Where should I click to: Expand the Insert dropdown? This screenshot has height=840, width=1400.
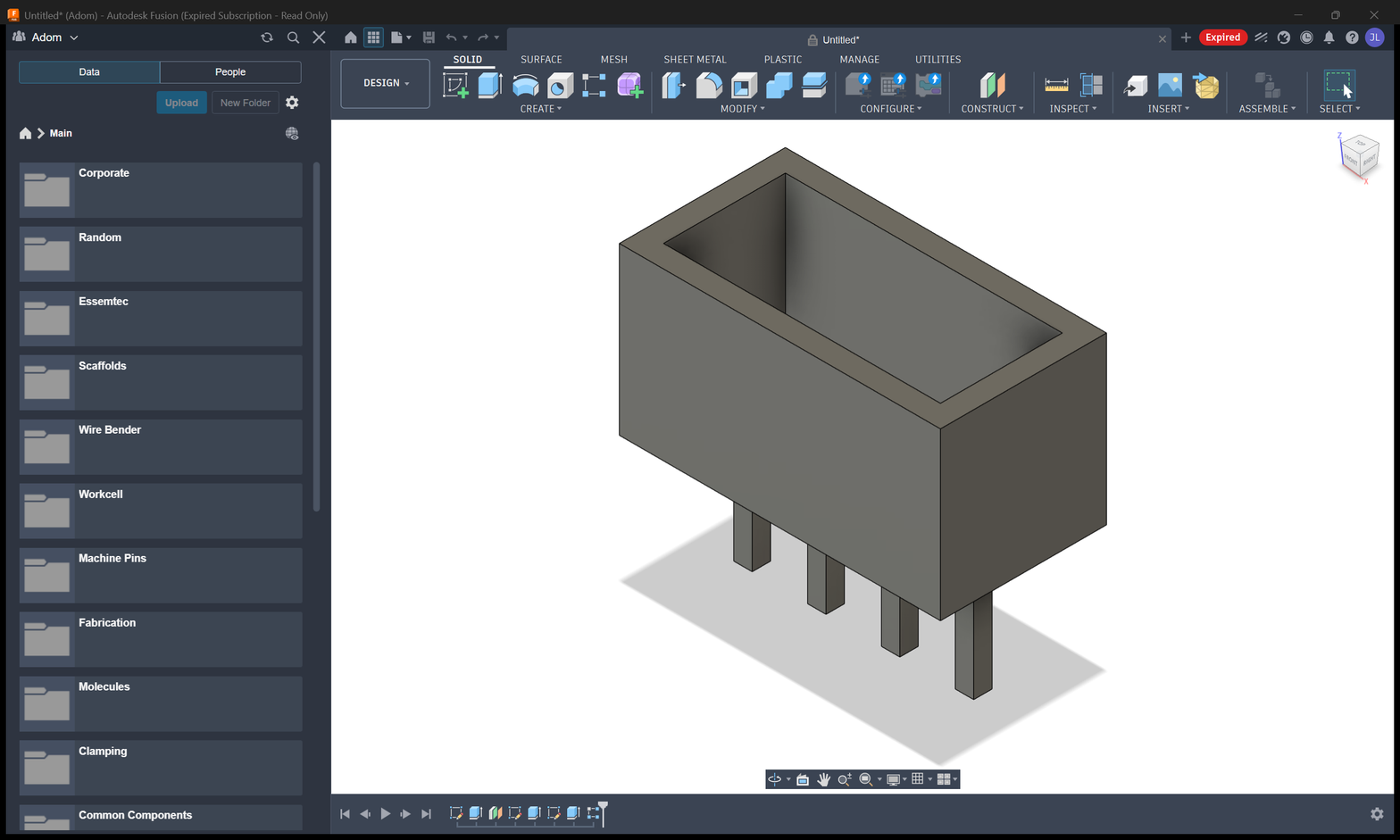click(1169, 109)
